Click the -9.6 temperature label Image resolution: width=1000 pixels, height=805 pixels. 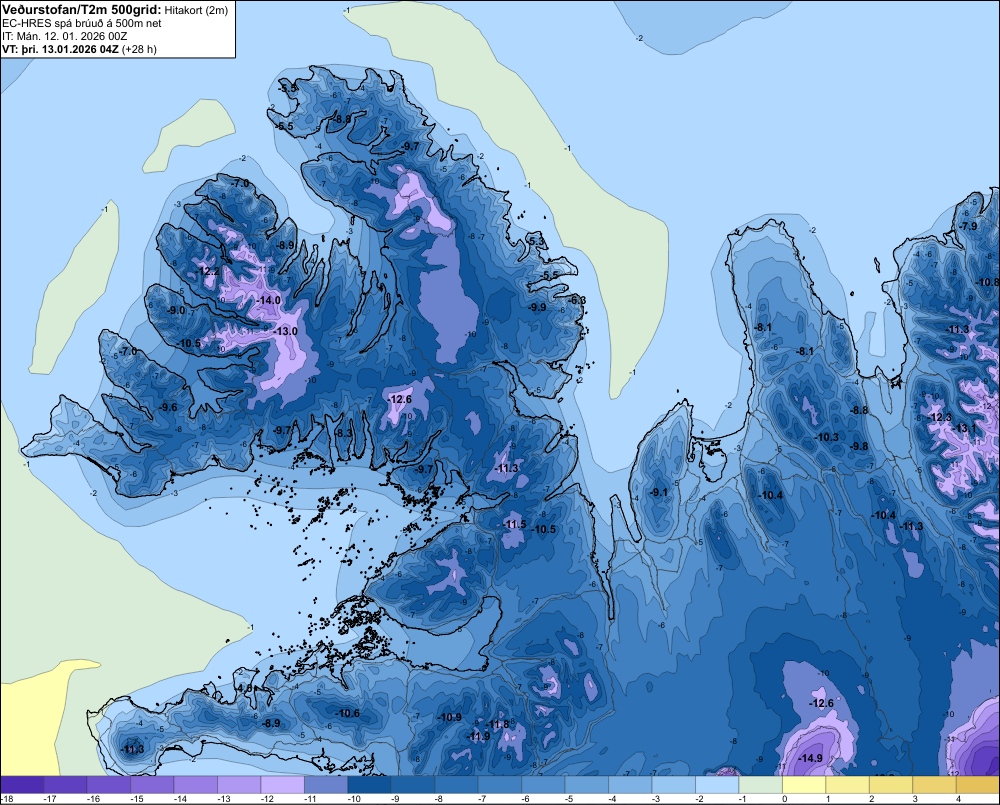168,407
